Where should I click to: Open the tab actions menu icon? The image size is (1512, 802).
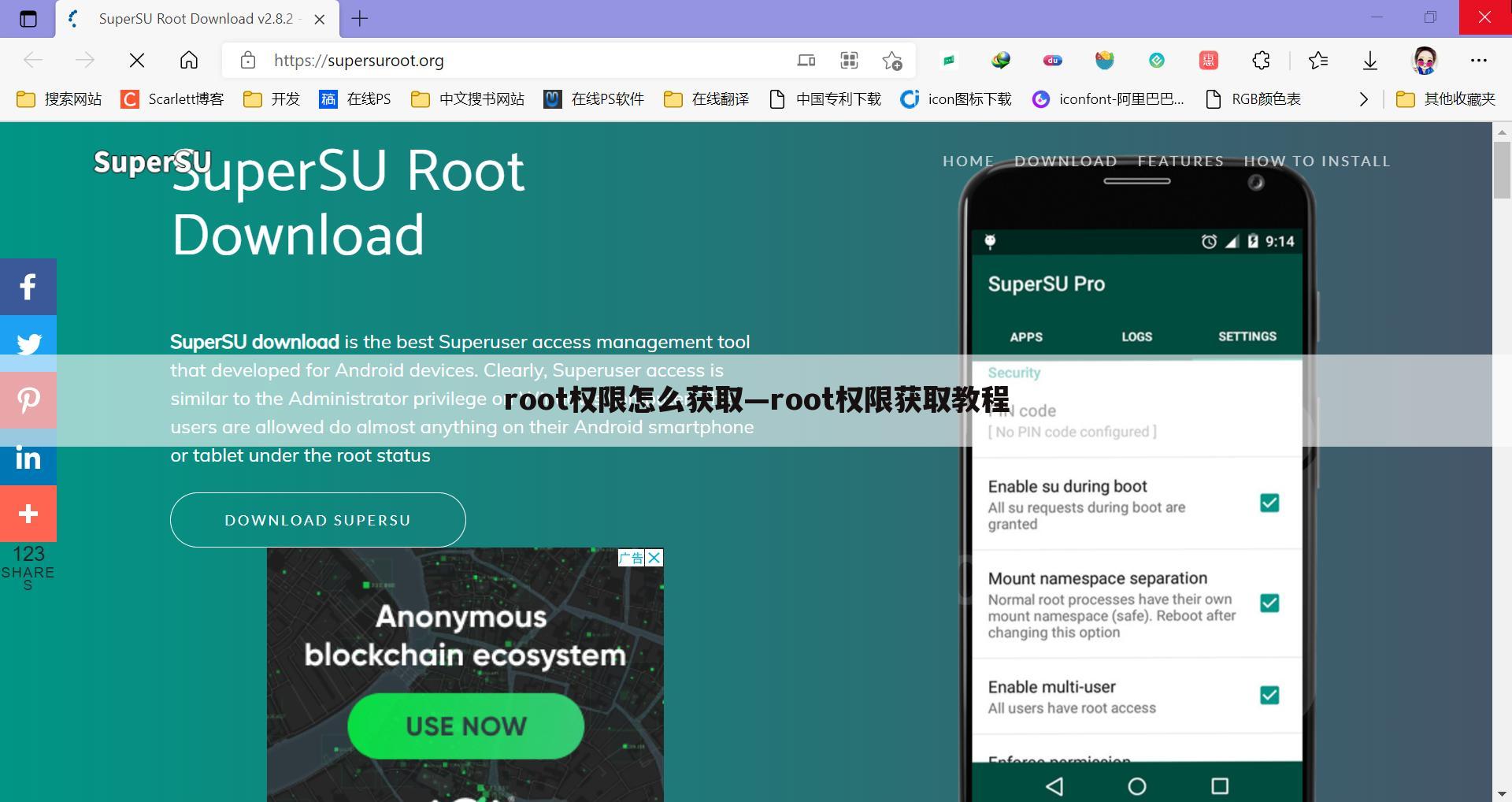pos(28,19)
